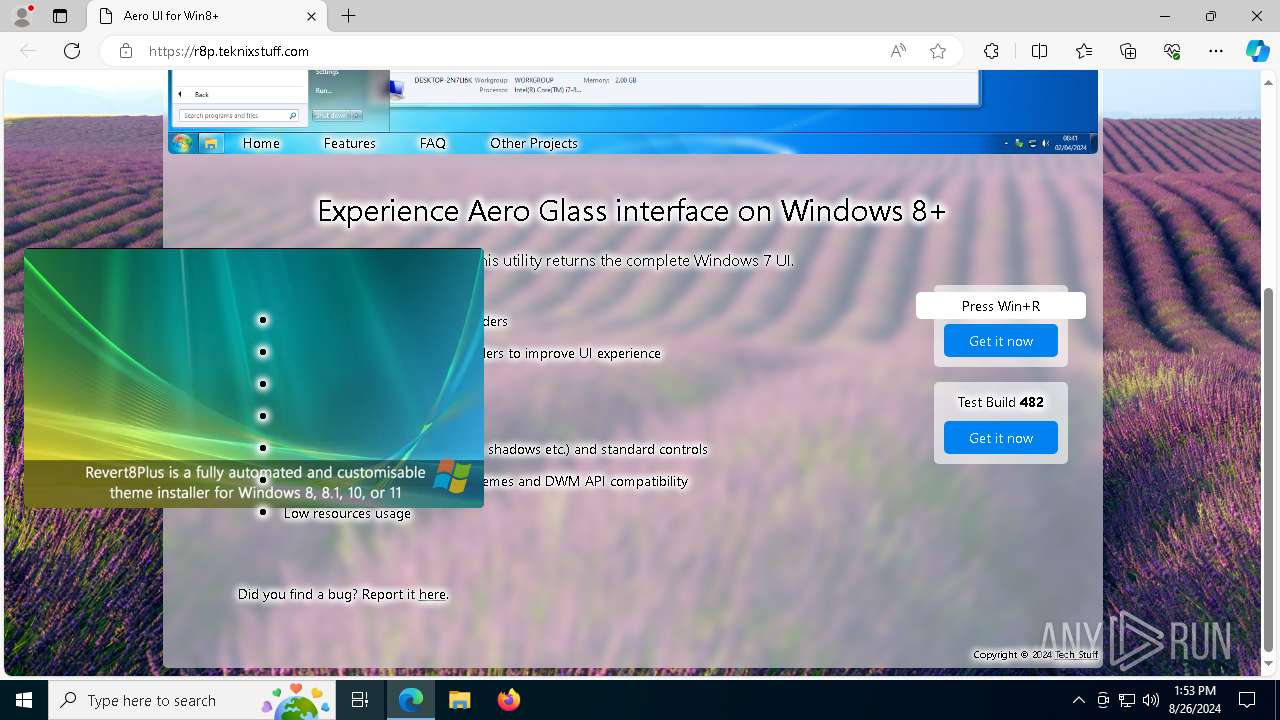Click the folder icon in the site navbar
This screenshot has width=1280, height=720.
tap(211, 143)
